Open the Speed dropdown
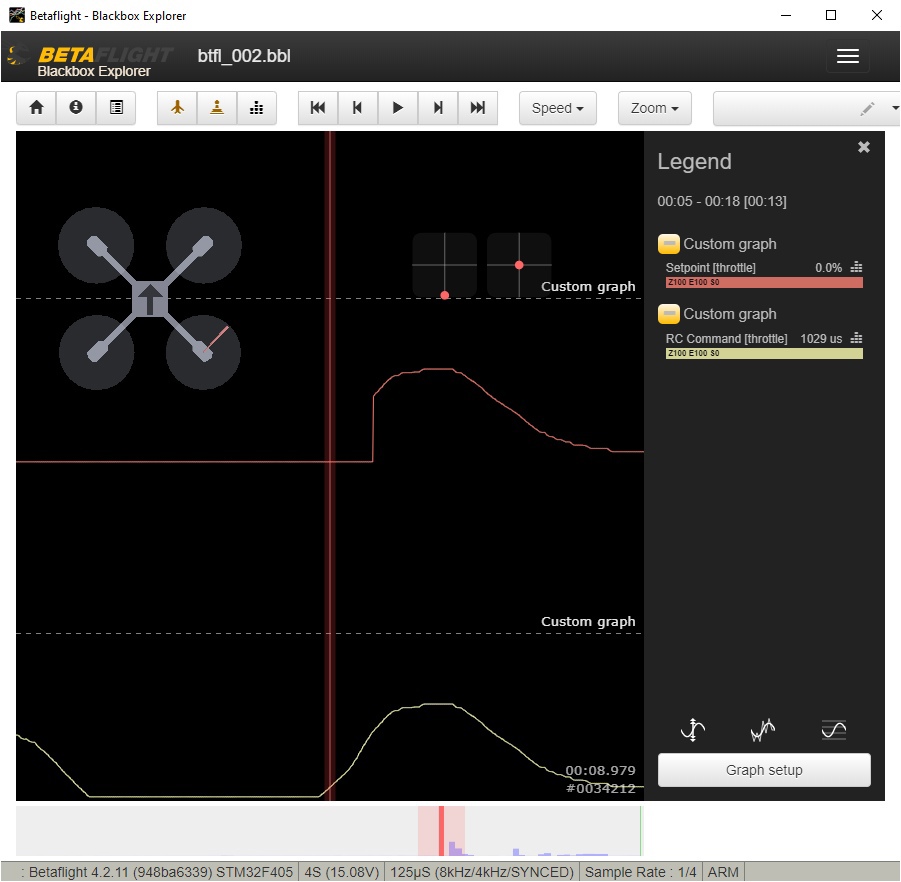Image resolution: width=901 pixels, height=882 pixels. point(557,108)
